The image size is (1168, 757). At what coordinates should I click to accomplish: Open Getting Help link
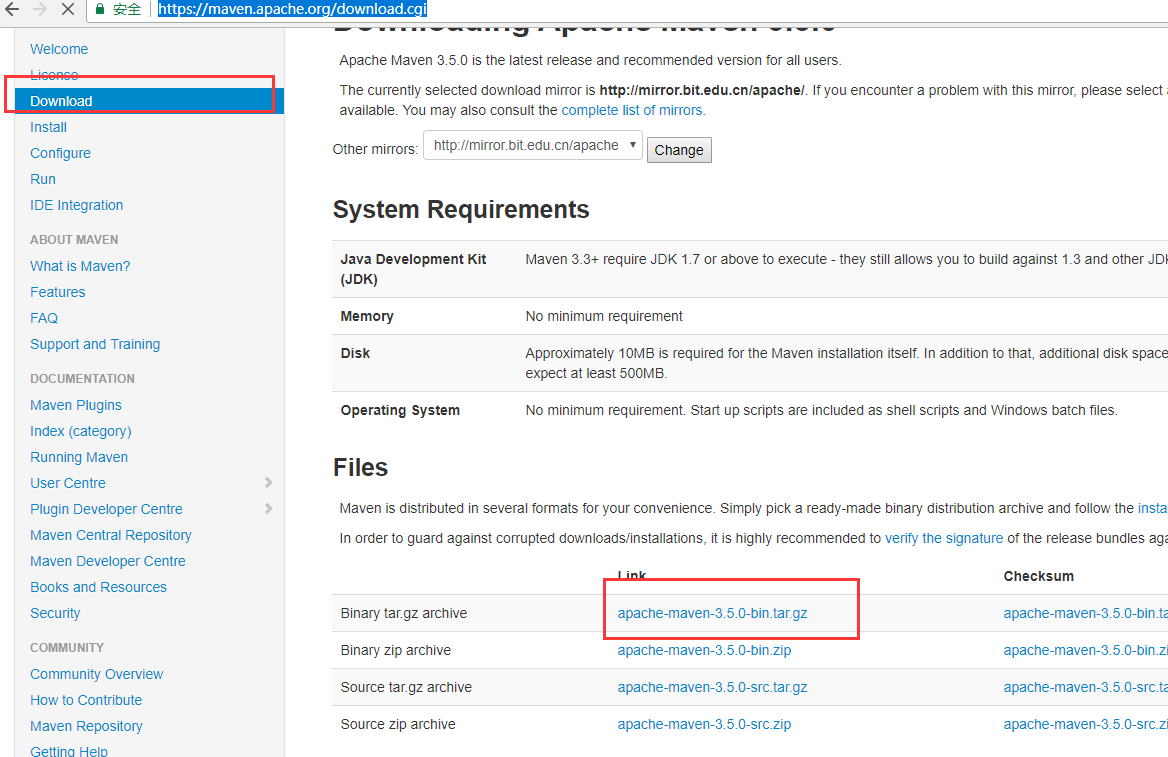point(69,751)
